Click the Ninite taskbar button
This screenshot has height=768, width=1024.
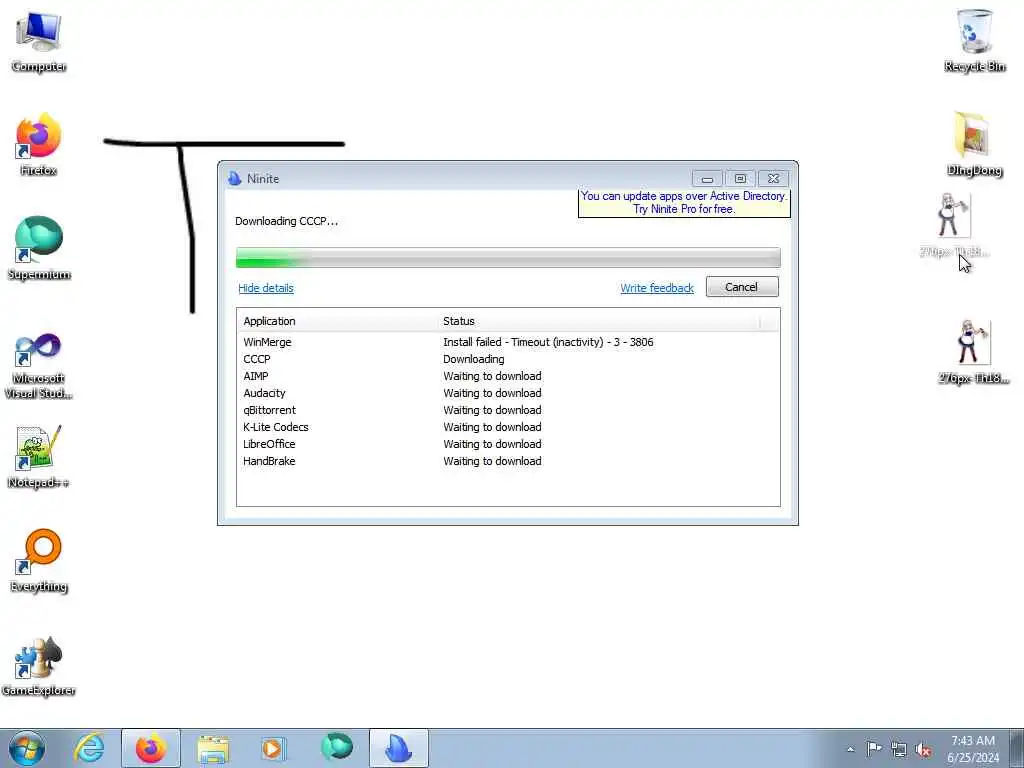pyautogui.click(x=398, y=748)
